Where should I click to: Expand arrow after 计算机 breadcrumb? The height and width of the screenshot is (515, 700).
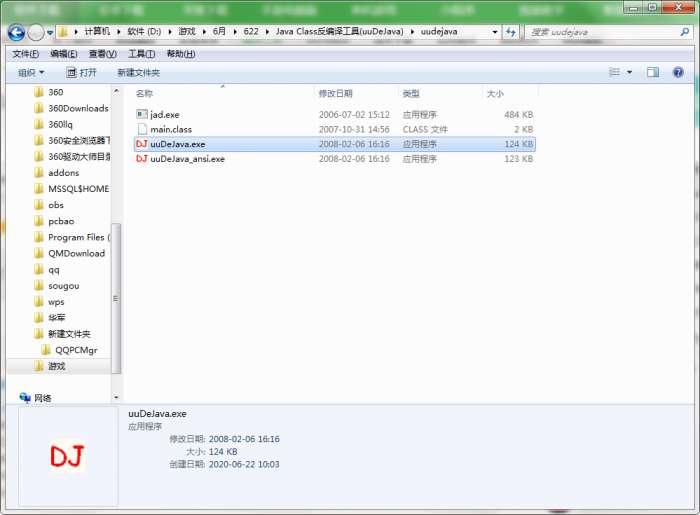point(119,32)
